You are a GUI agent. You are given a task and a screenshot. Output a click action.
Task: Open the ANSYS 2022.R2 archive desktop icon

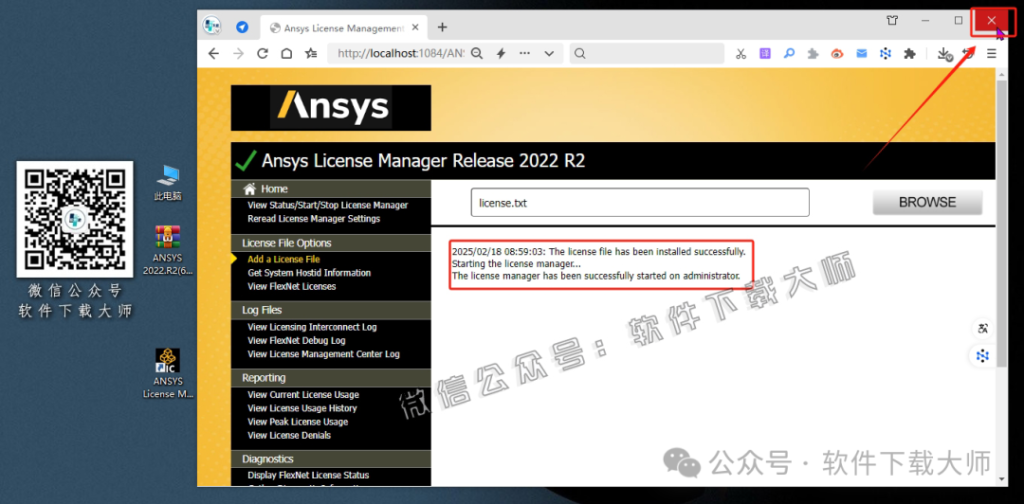pyautogui.click(x=168, y=251)
